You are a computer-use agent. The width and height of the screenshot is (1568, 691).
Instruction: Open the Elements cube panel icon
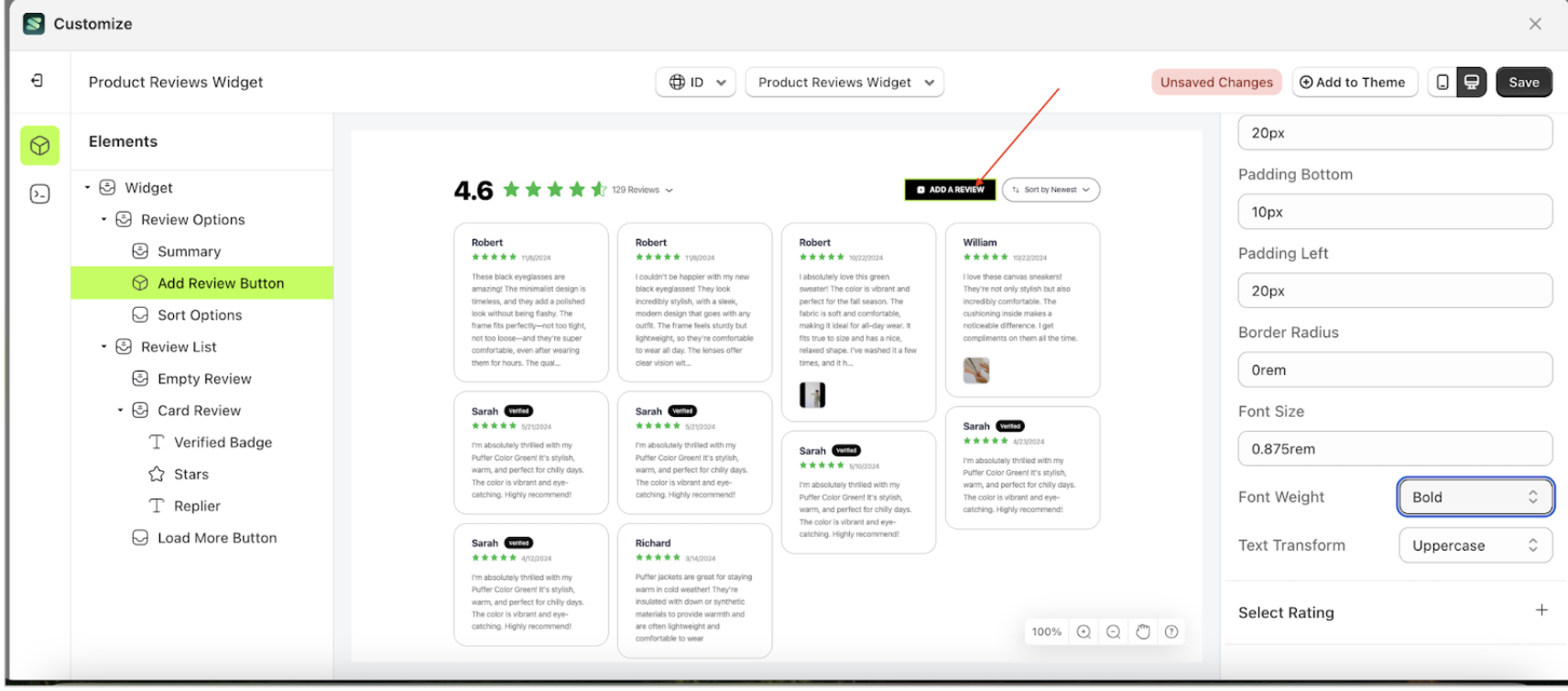pos(40,146)
